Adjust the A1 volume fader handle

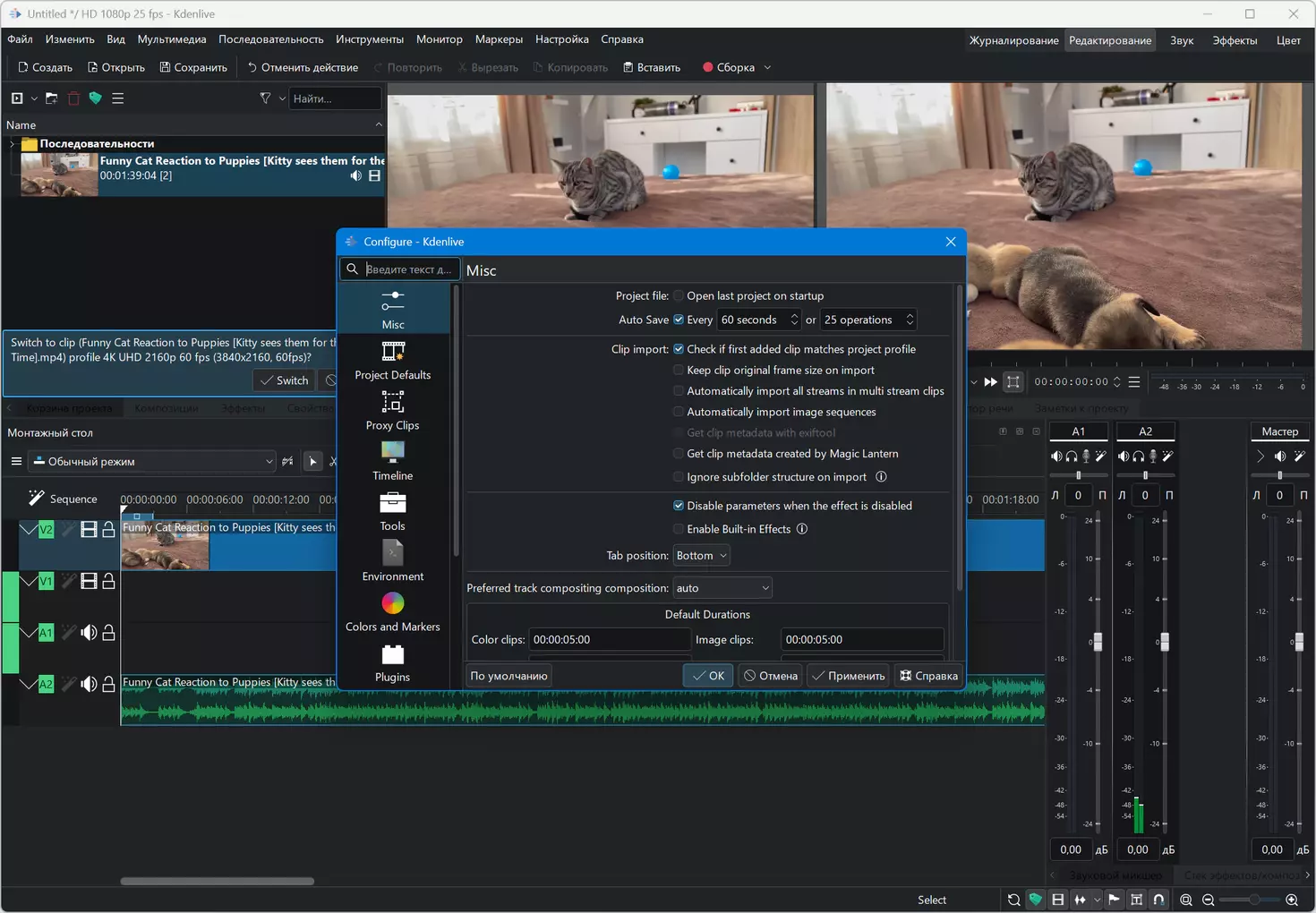[1098, 642]
